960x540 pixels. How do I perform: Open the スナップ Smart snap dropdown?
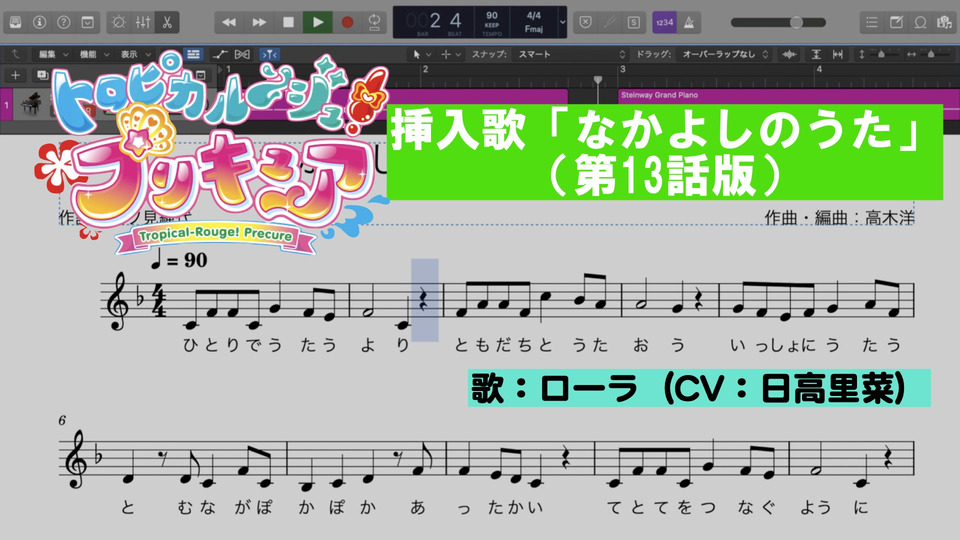pos(571,54)
